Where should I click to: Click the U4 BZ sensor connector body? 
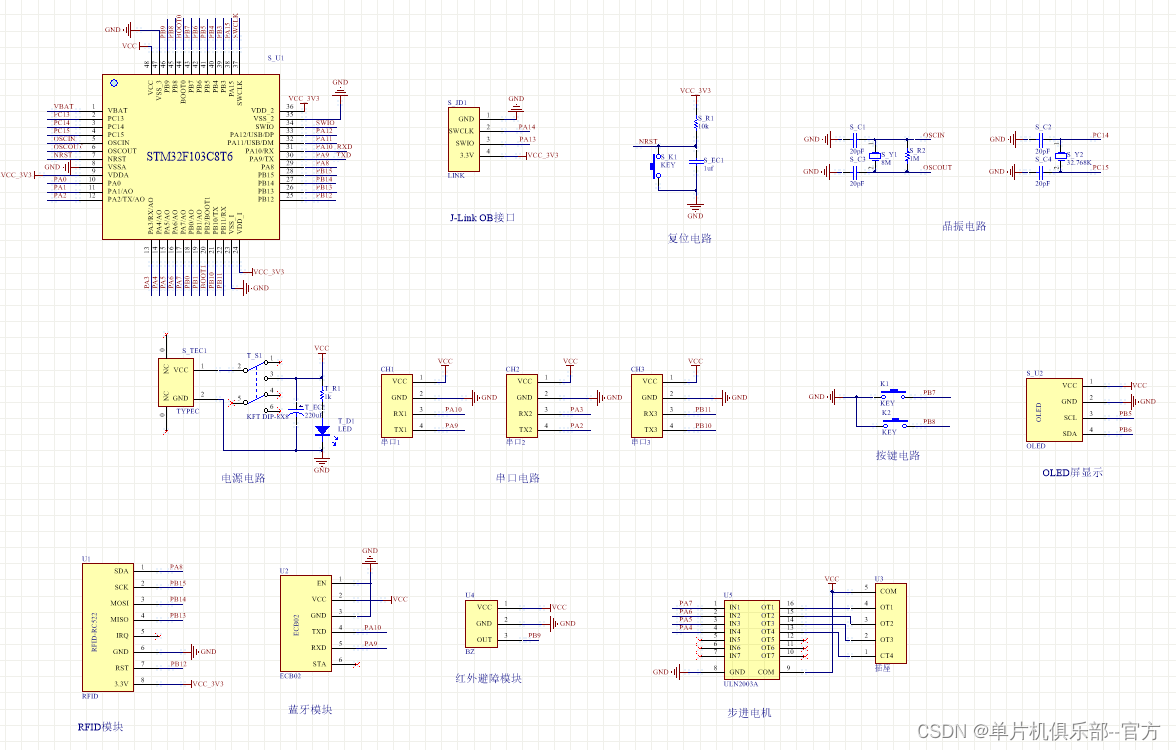pyautogui.click(x=482, y=624)
